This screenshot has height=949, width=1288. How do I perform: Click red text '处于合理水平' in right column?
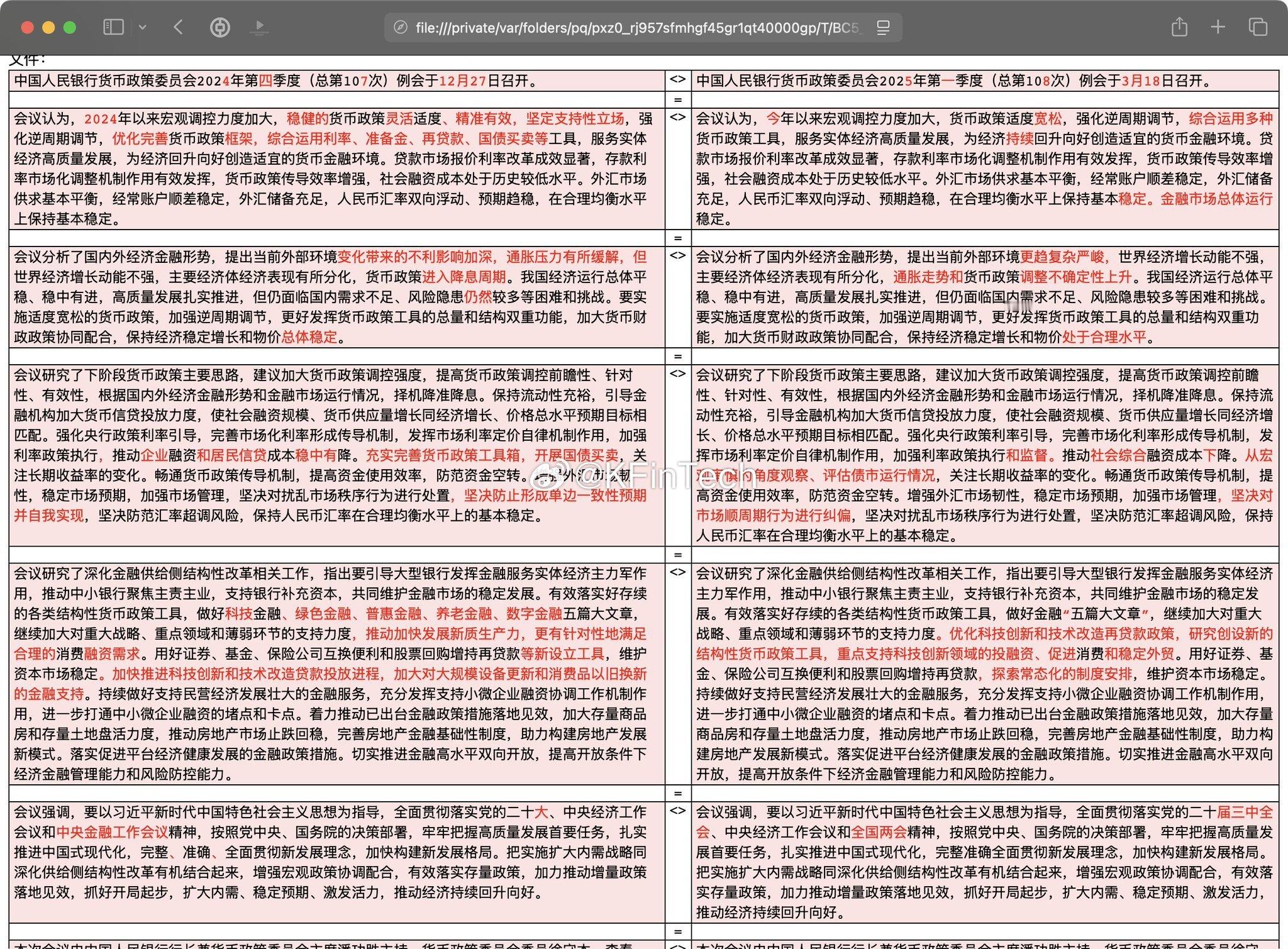[1104, 337]
